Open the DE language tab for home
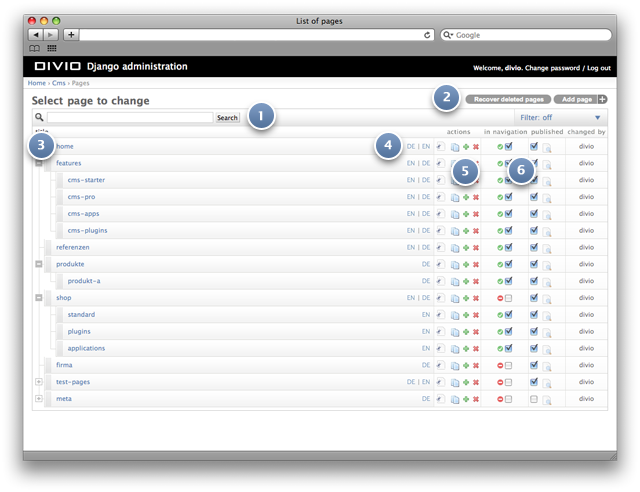The width and height of the screenshot is (640, 492). click(x=411, y=146)
